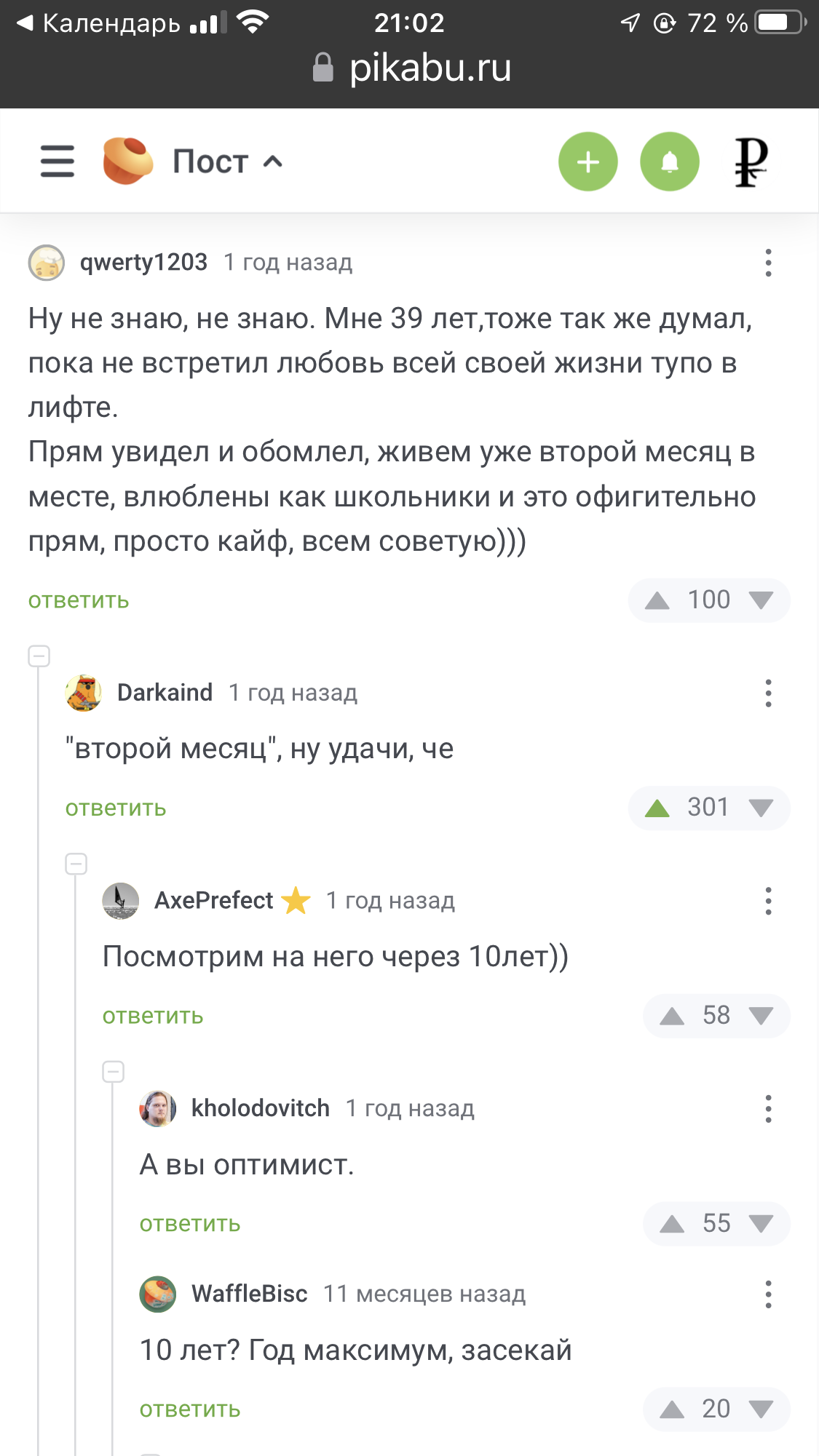Reply to Darkaind's comment
The width and height of the screenshot is (819, 1456).
click(116, 808)
